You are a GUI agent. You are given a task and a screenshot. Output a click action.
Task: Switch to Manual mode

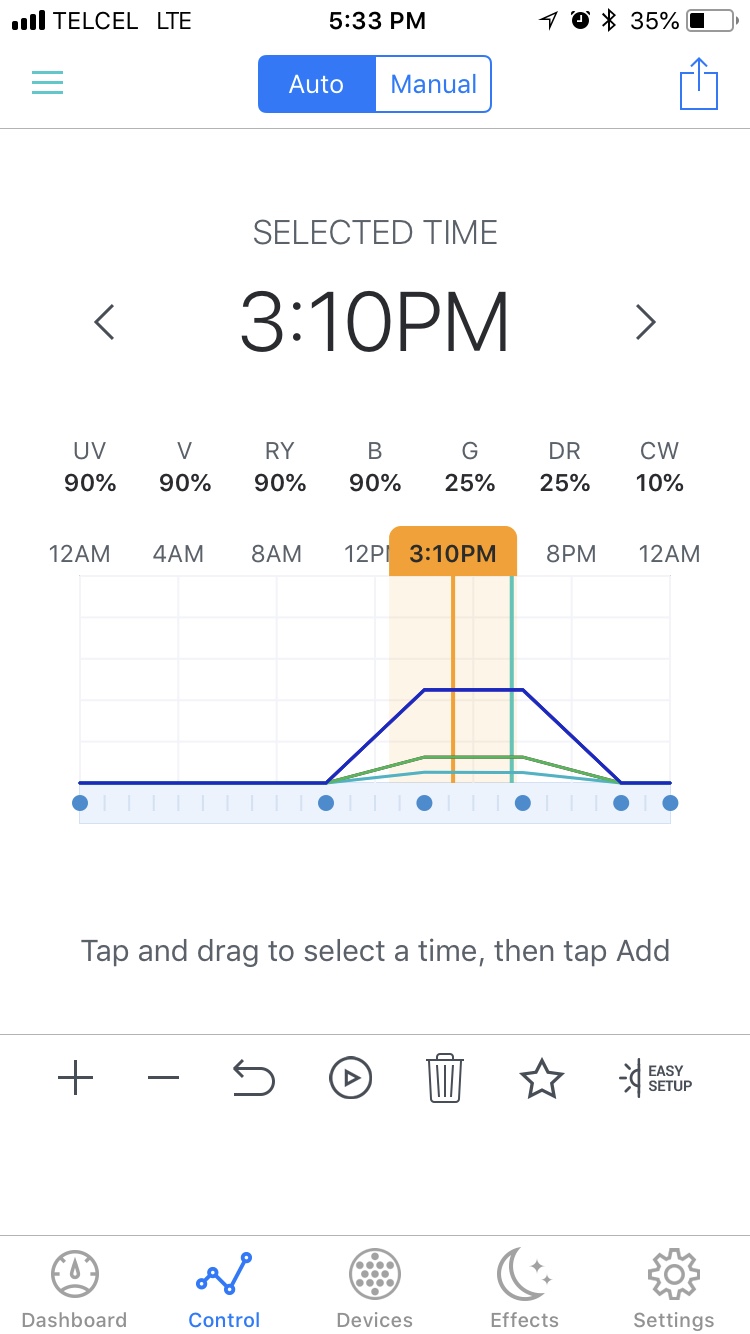pyautogui.click(x=433, y=84)
